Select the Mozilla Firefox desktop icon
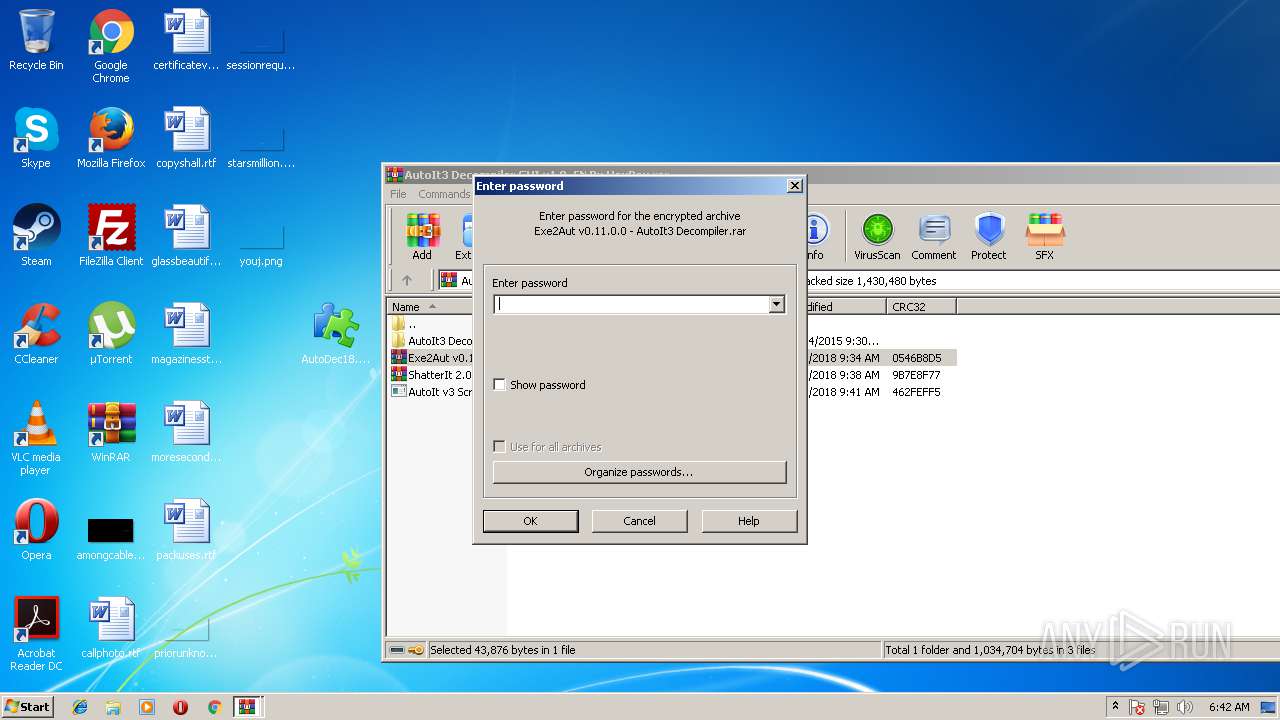This screenshot has height=720, width=1280. tap(111, 138)
